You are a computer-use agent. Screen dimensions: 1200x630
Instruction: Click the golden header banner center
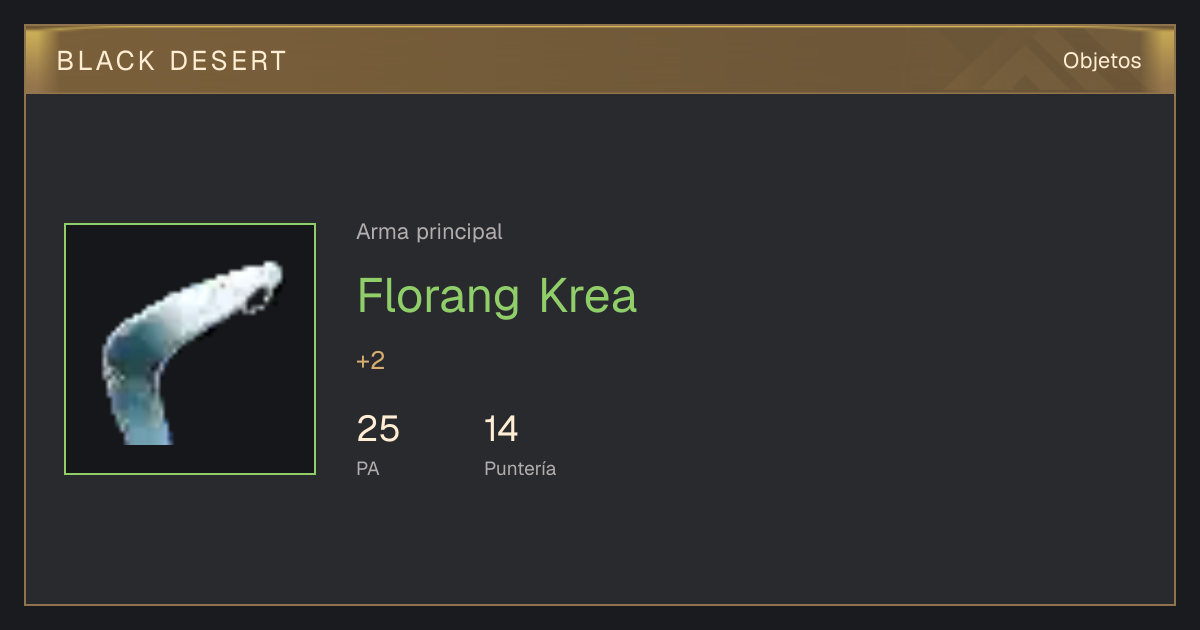[x=600, y=60]
